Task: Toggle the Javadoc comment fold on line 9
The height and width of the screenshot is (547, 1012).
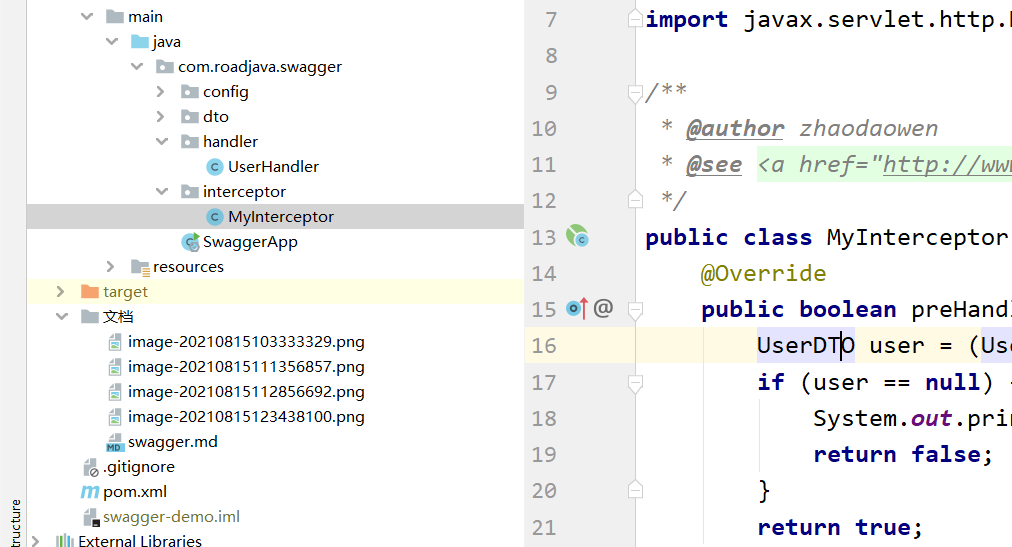Action: coord(633,93)
